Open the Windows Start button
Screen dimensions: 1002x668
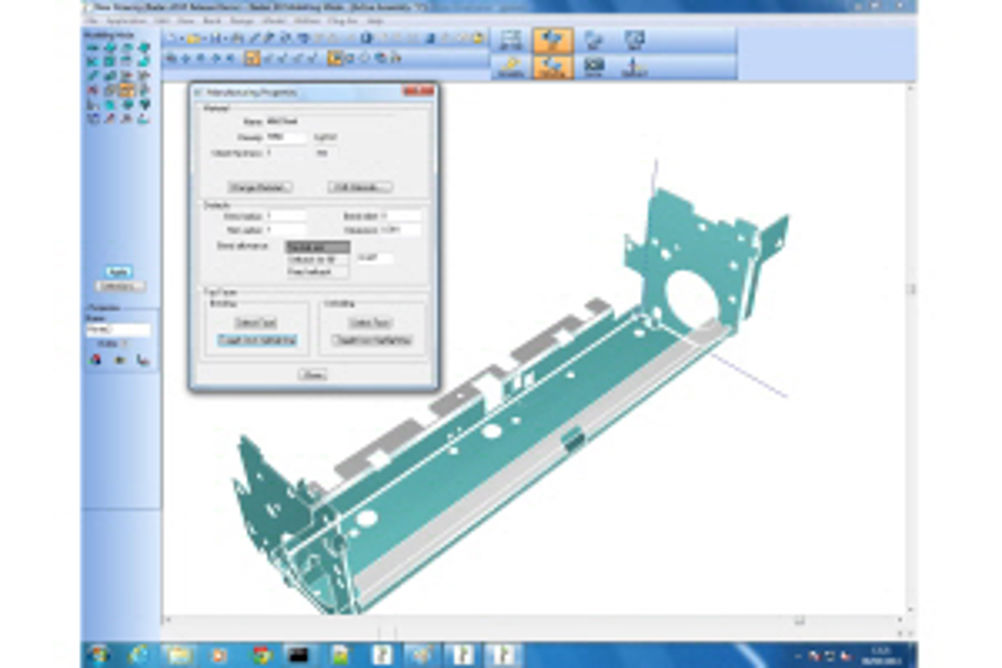pos(99,655)
